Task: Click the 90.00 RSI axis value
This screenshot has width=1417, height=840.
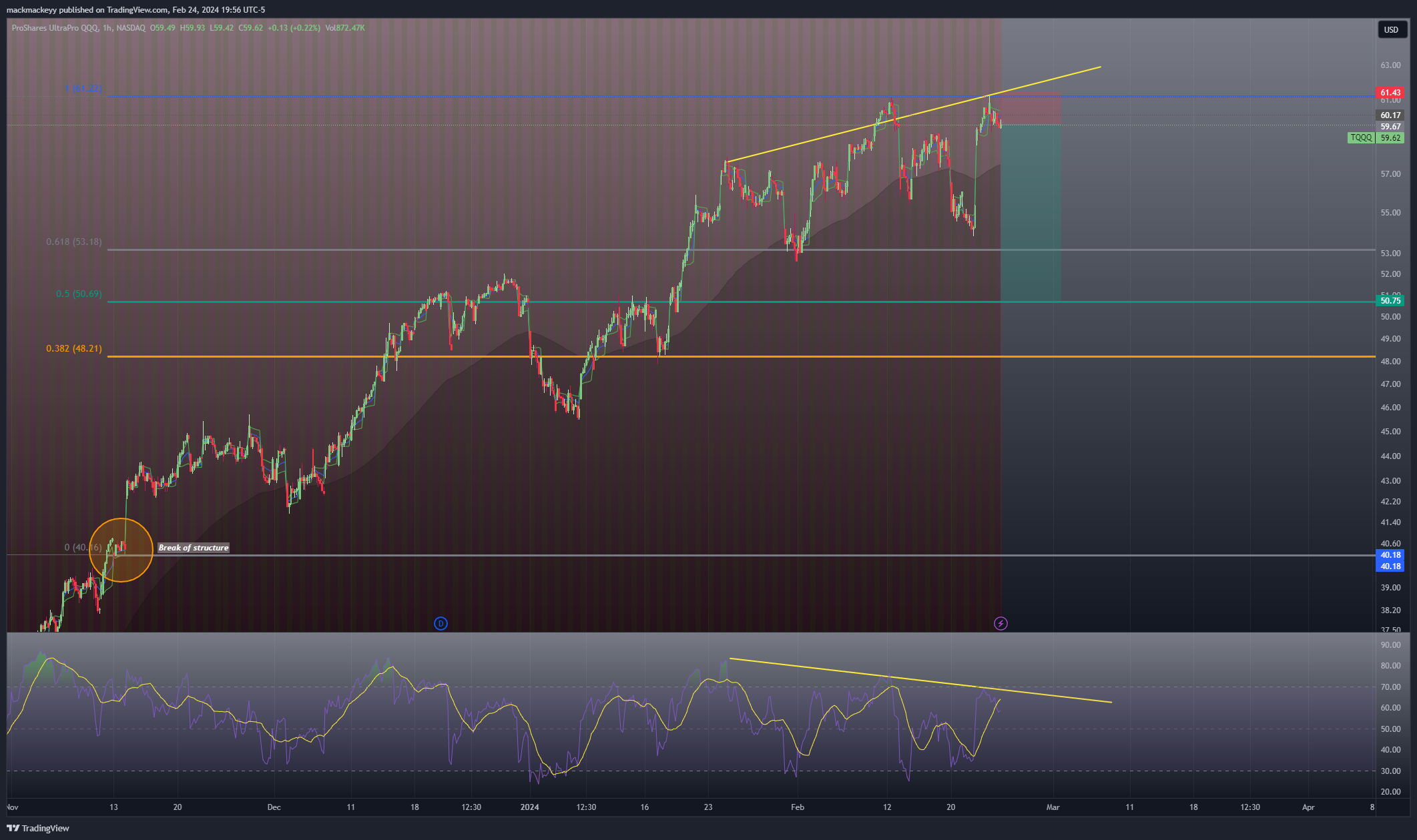Action: pyautogui.click(x=1390, y=645)
